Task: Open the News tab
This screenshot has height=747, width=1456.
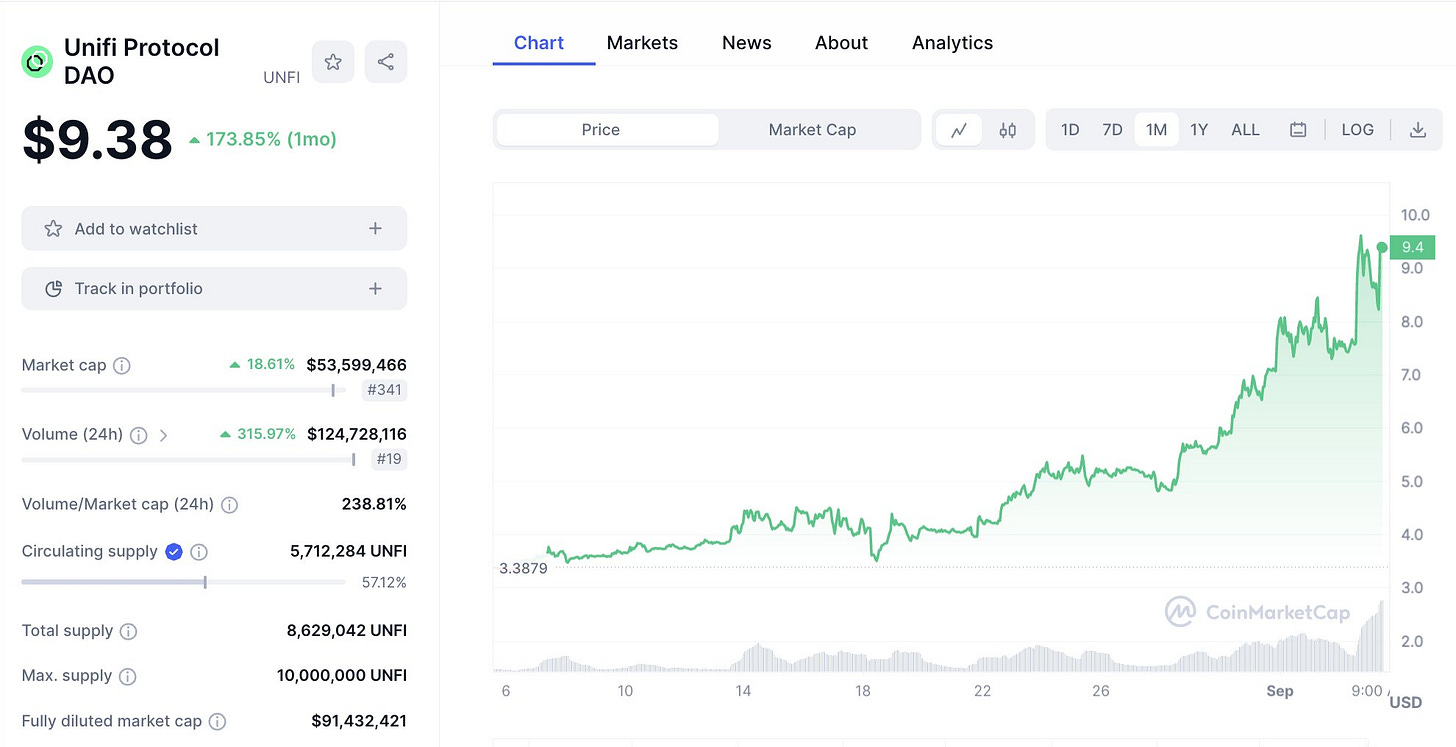Action: [747, 43]
